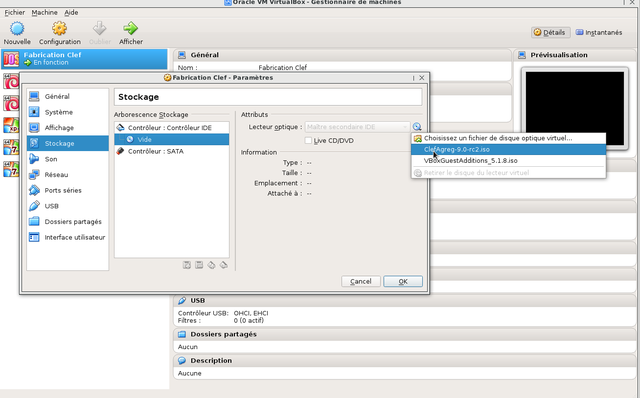Image resolution: width=640 pixels, height=398 pixels.
Task: Click the optical disc chooser icon
Action: click(x=417, y=127)
